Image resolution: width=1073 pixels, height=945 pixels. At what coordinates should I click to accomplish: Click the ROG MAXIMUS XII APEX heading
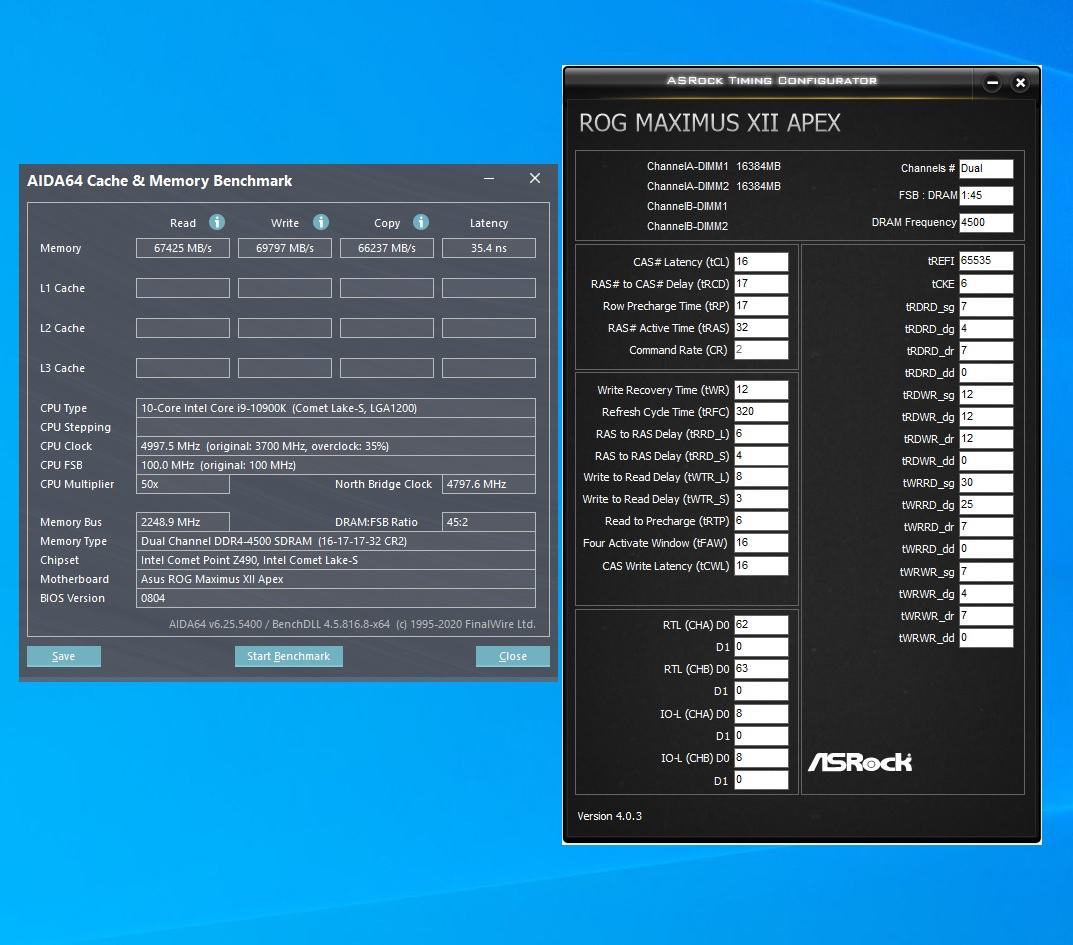coord(710,123)
